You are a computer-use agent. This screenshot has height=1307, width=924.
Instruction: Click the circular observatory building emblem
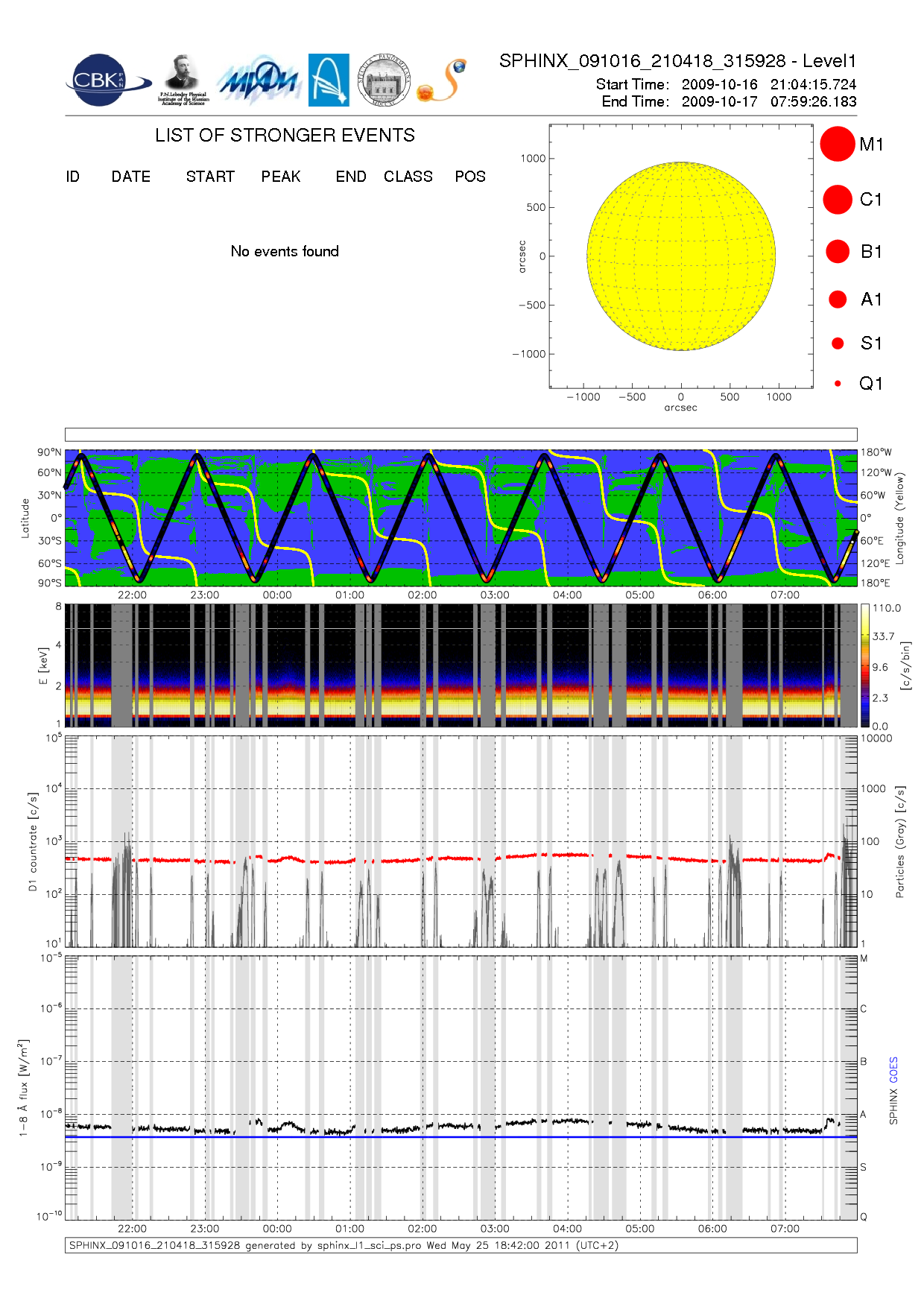pos(384,80)
